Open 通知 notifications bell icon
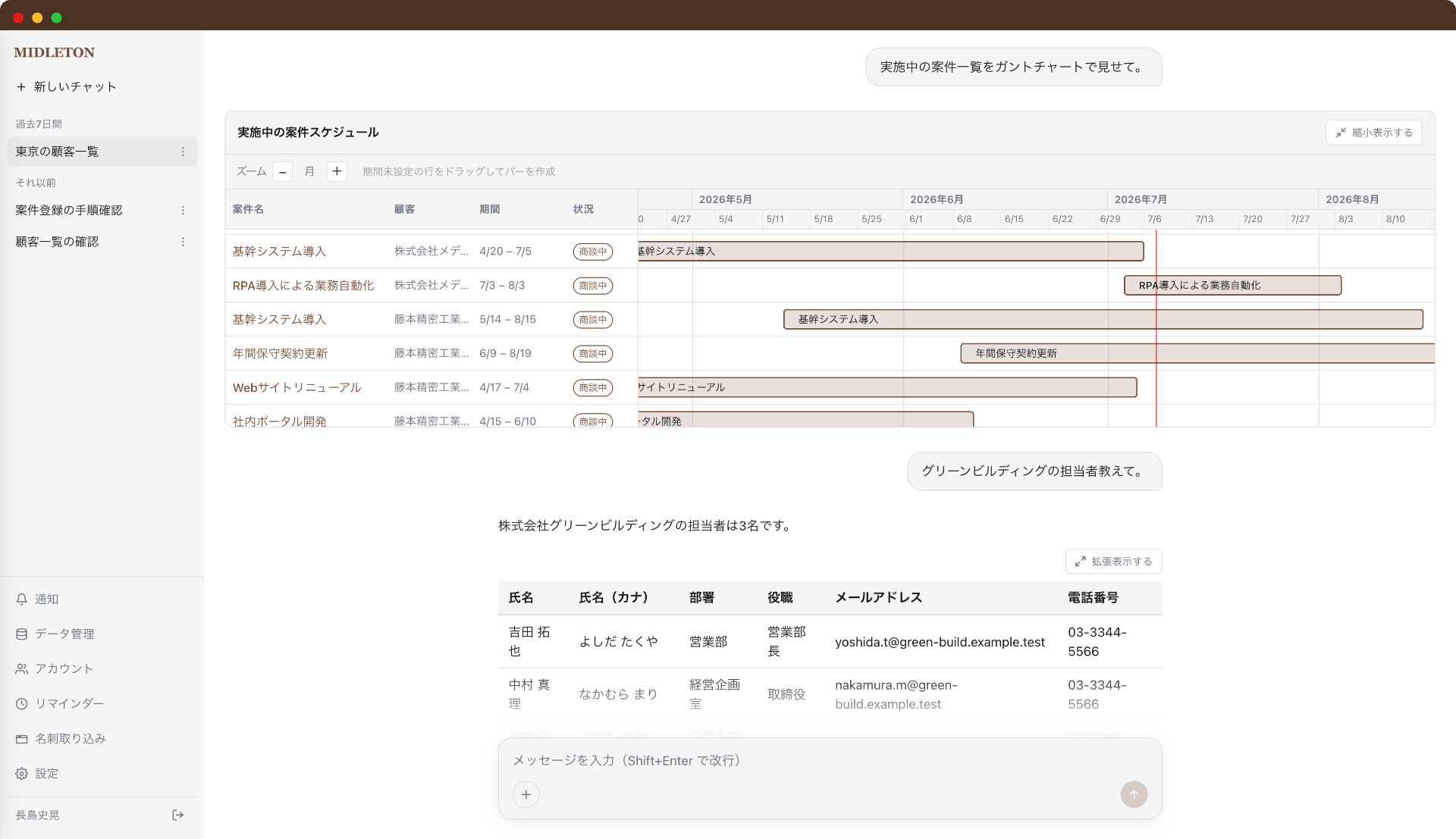 22,599
